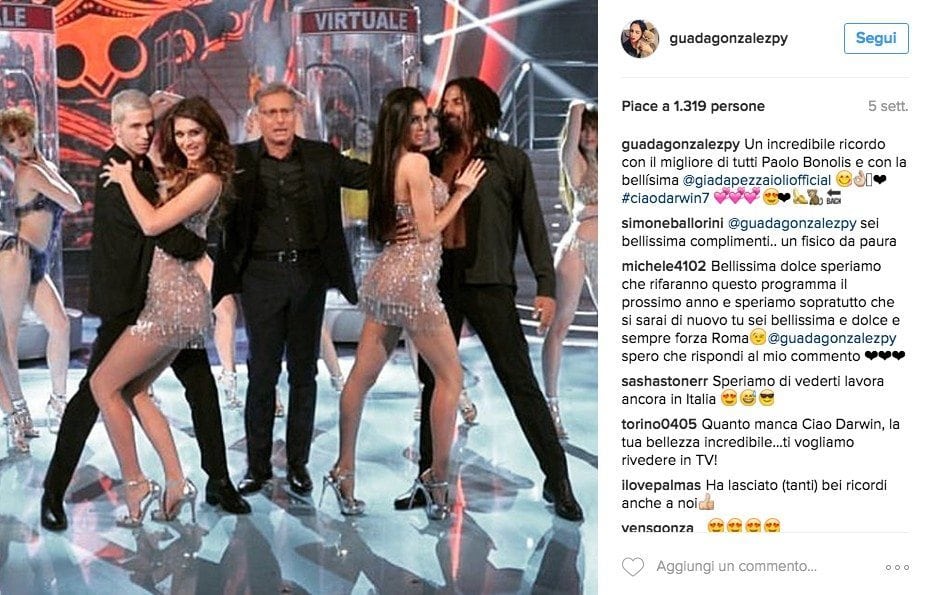929x595 pixels.
Task: Open @guadagonzalezpy mention in simoneballorini's comment
Action: 792,223
